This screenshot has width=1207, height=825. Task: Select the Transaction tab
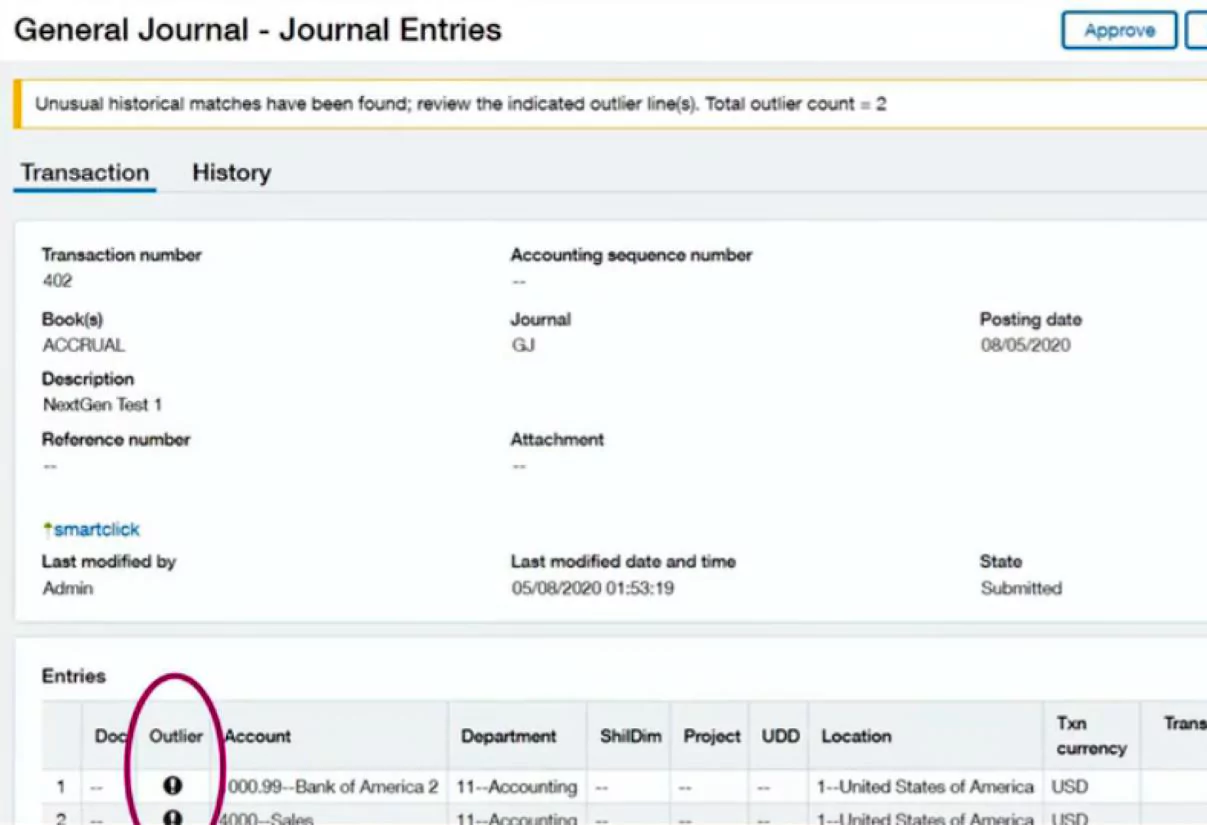85,172
